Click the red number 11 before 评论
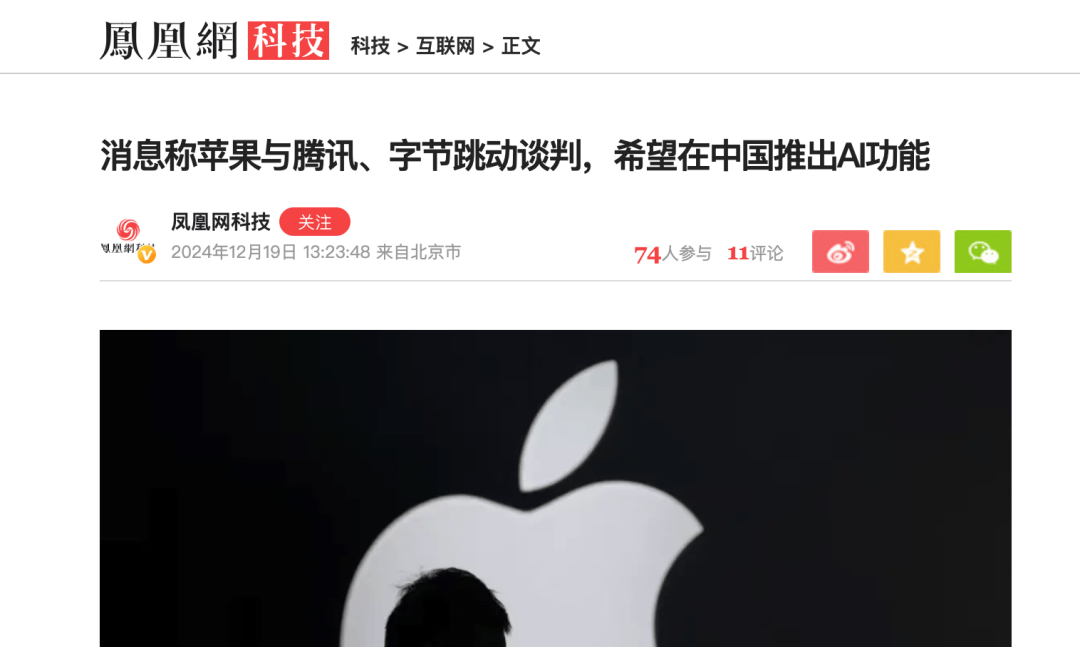This screenshot has height=647, width=1080. pyautogui.click(x=738, y=254)
